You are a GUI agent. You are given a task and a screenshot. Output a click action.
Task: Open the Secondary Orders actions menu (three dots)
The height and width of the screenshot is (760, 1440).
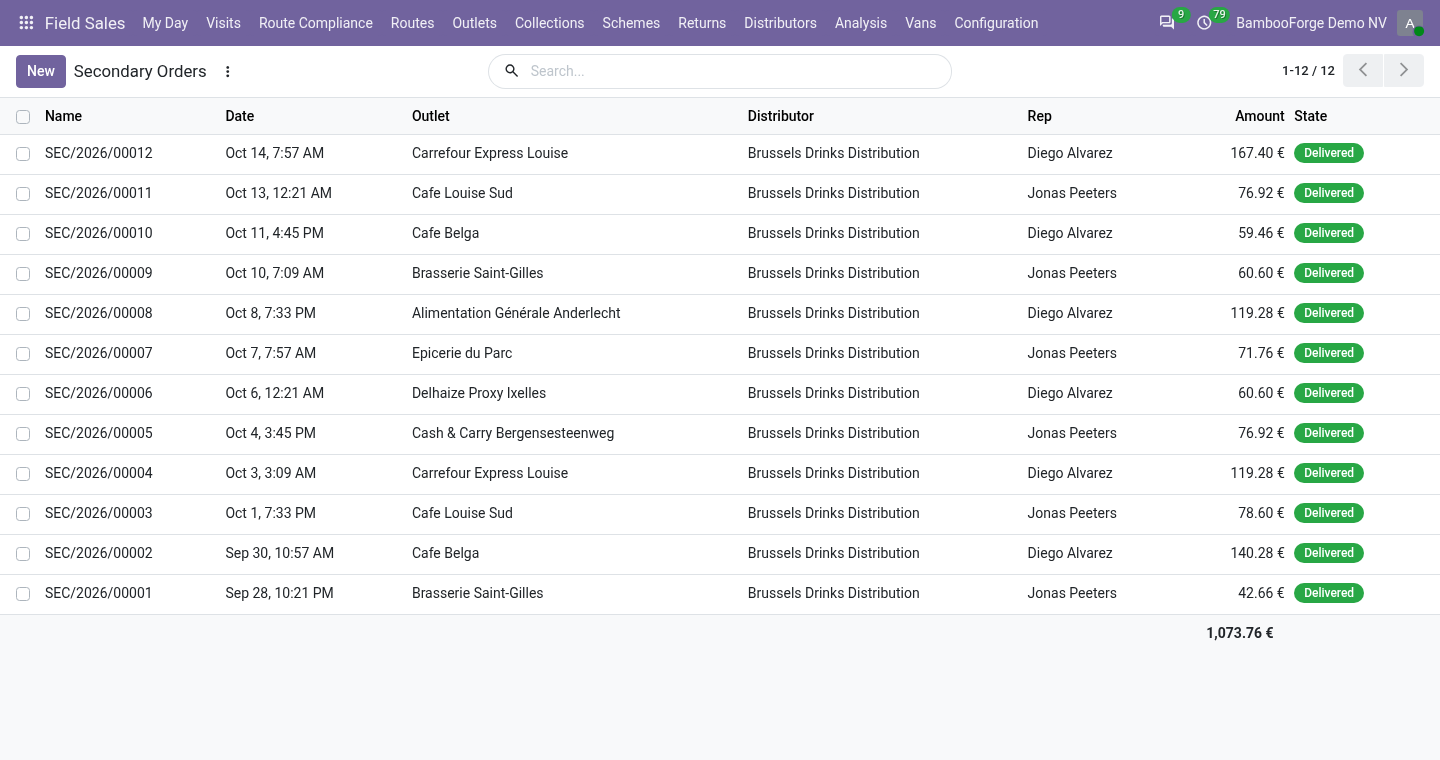(227, 72)
